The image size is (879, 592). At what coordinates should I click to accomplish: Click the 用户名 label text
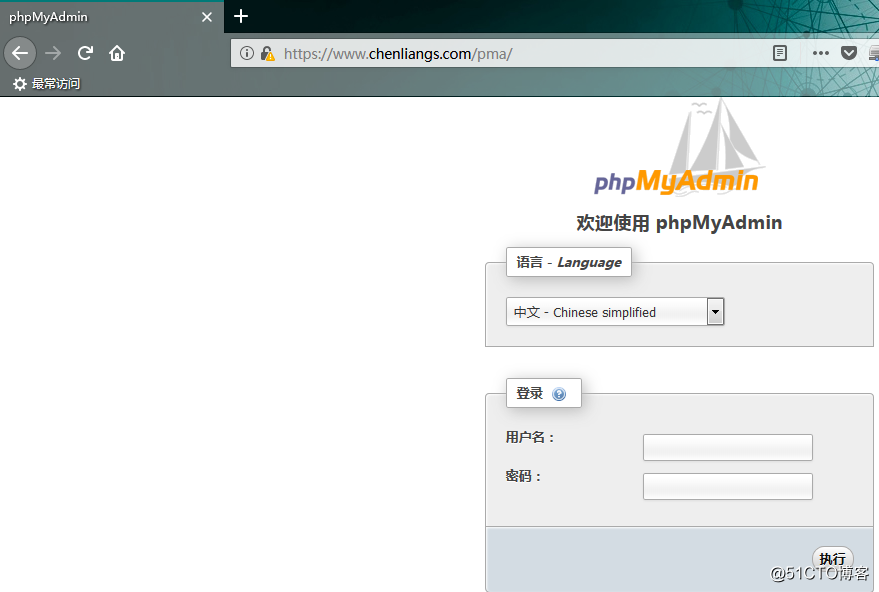(530, 437)
